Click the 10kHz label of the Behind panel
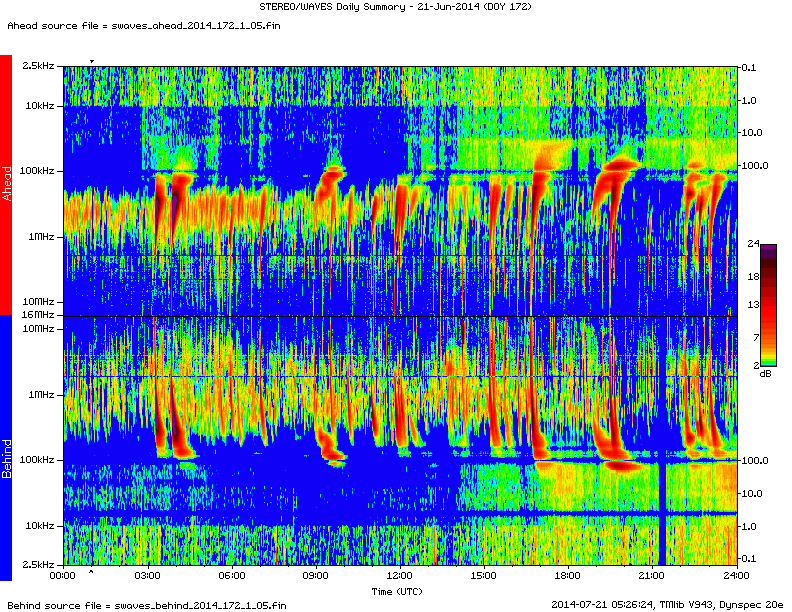792x612 pixels. (x=40, y=526)
